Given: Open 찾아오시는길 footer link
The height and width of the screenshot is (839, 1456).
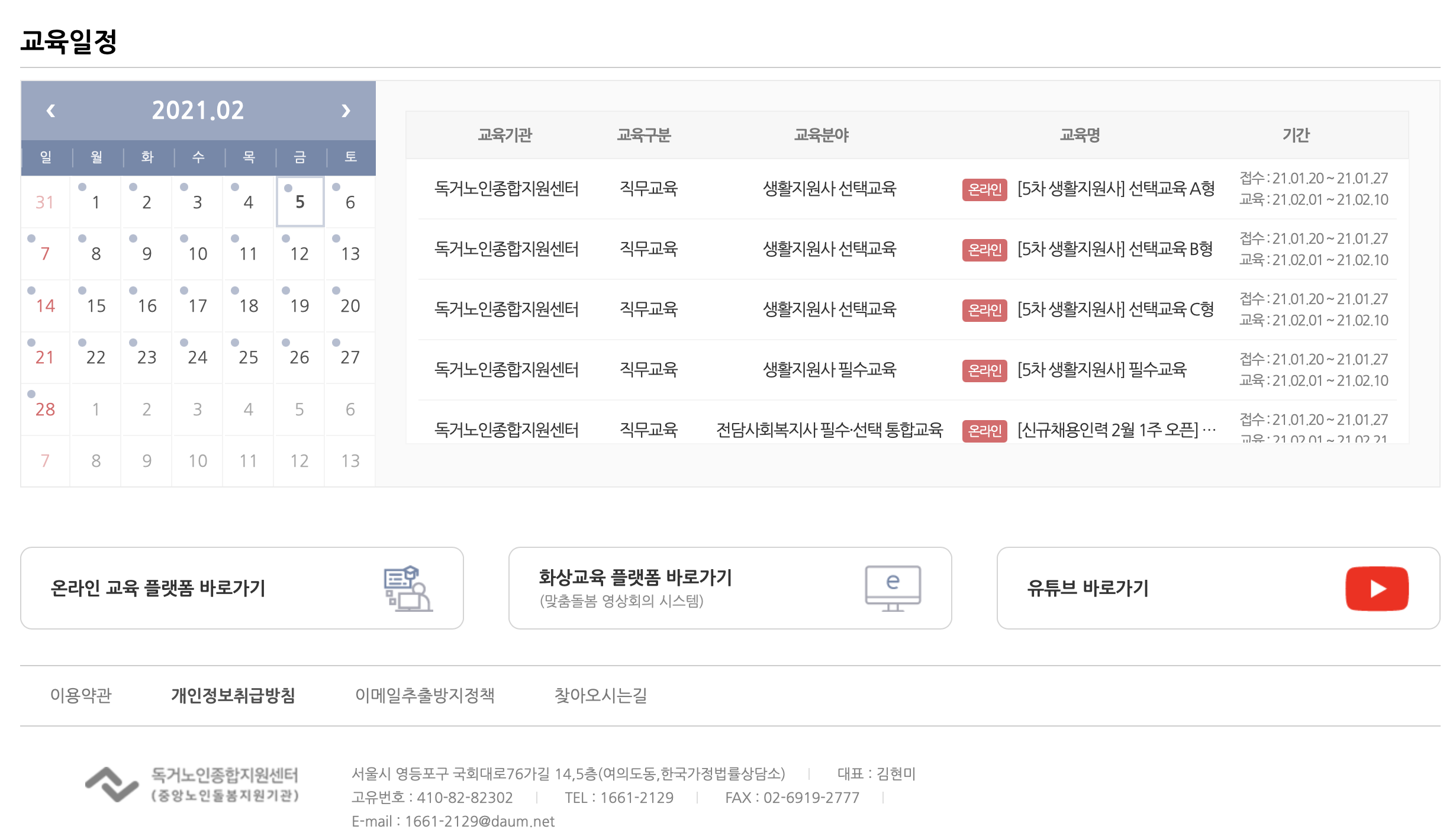Looking at the screenshot, I should 600,695.
